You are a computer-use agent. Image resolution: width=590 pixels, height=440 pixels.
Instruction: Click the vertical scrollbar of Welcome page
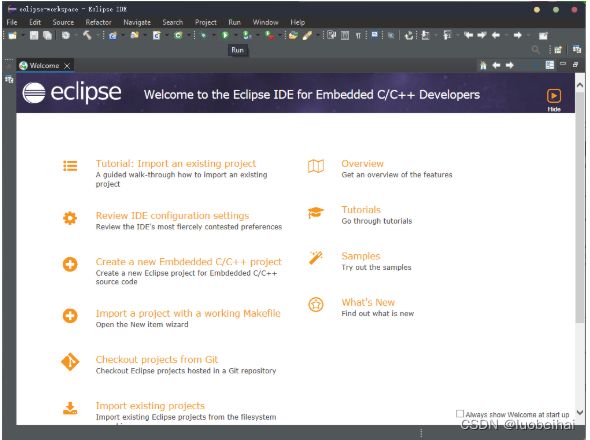[x=580, y=207]
